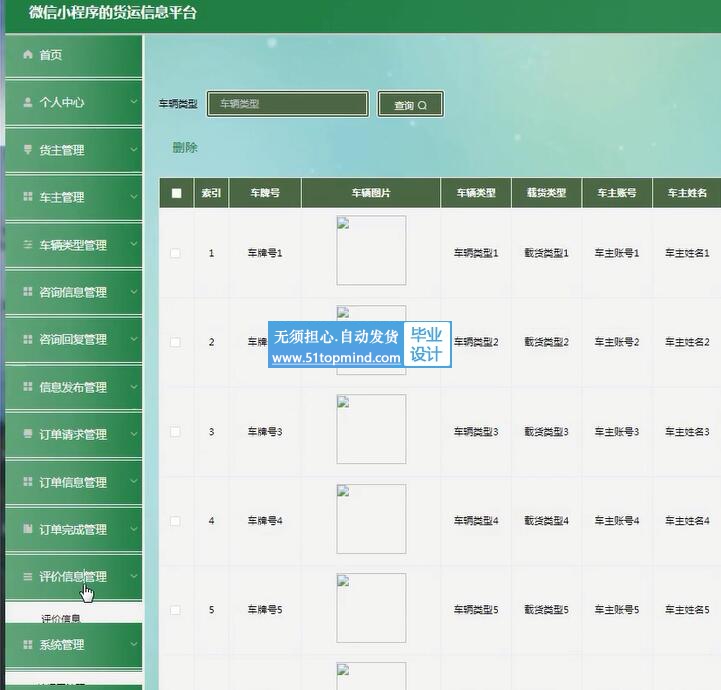Open the 订单完成管理 menu
Image resolution: width=721 pixels, height=690 pixels.
coord(74,529)
